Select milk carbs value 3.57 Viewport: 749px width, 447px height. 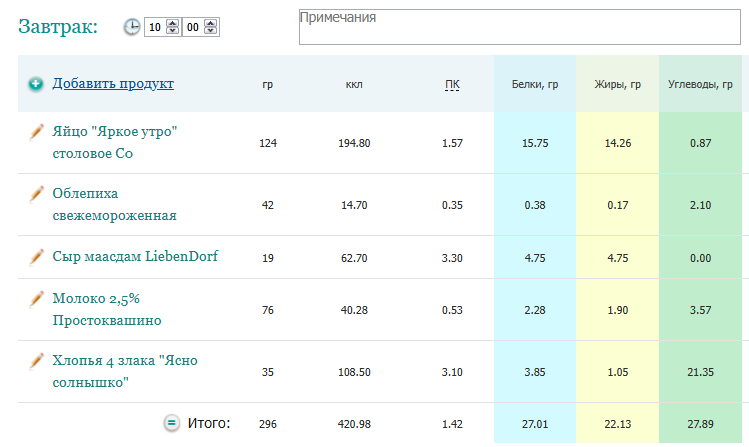tap(700, 310)
